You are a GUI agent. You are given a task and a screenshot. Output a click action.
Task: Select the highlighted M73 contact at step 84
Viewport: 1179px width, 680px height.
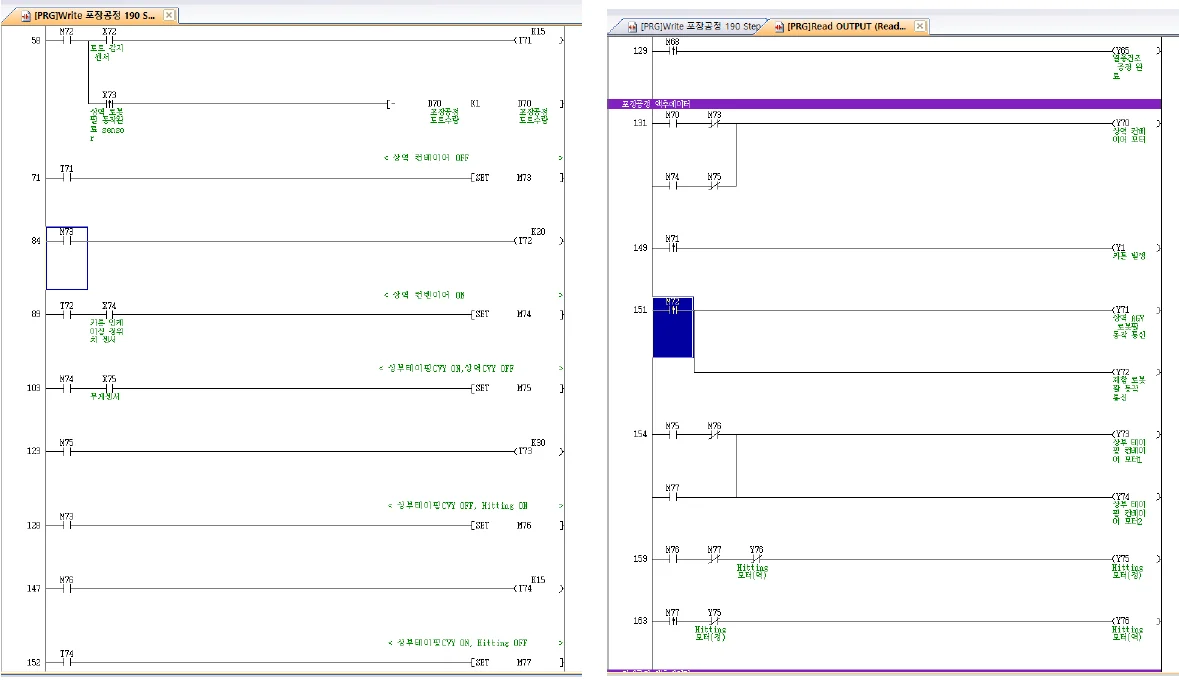[x=67, y=241]
